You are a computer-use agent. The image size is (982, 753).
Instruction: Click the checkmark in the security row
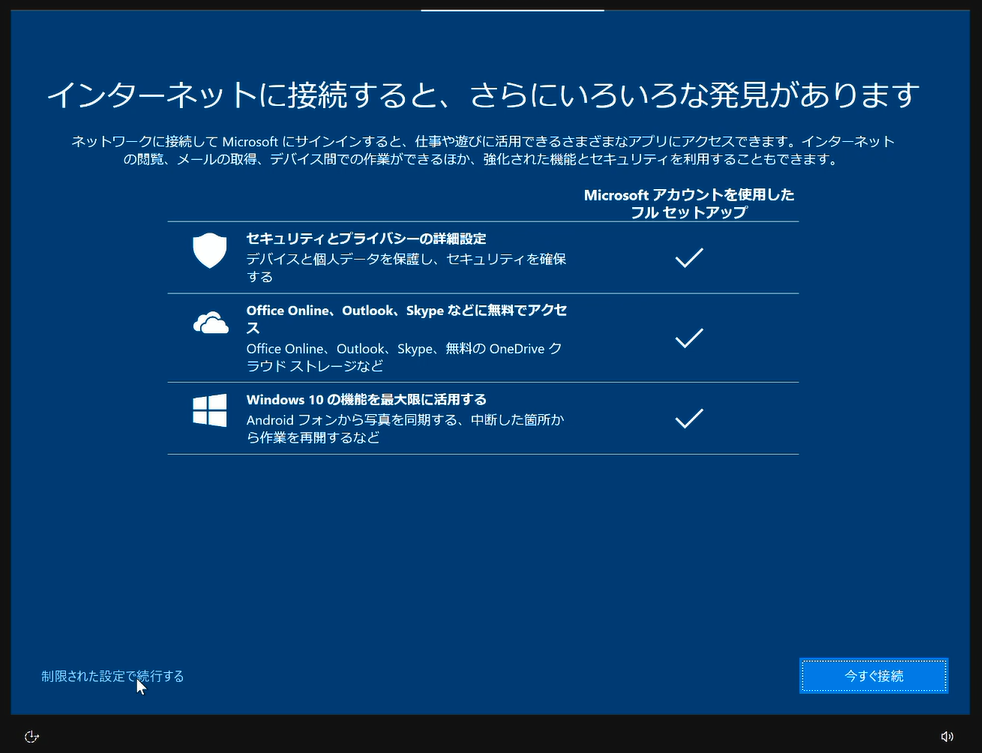coord(689,257)
